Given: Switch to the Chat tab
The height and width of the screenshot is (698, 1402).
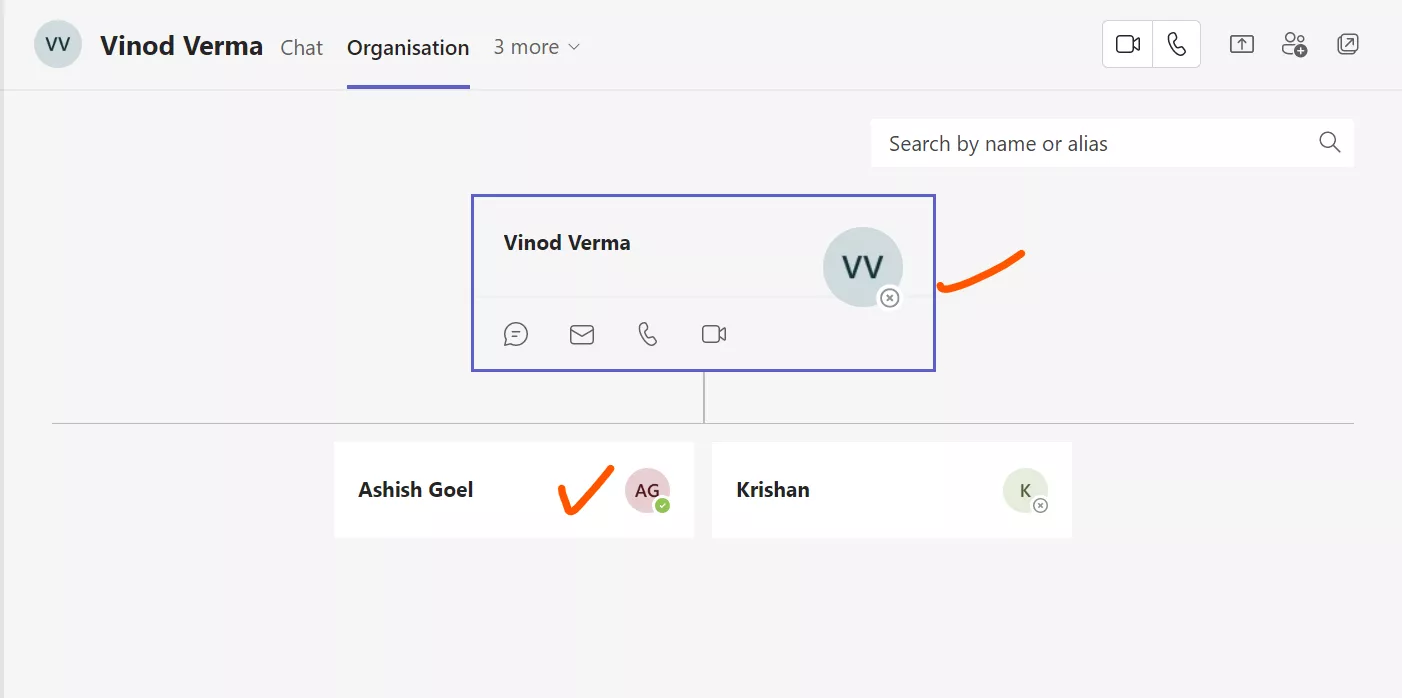Looking at the screenshot, I should (x=301, y=47).
